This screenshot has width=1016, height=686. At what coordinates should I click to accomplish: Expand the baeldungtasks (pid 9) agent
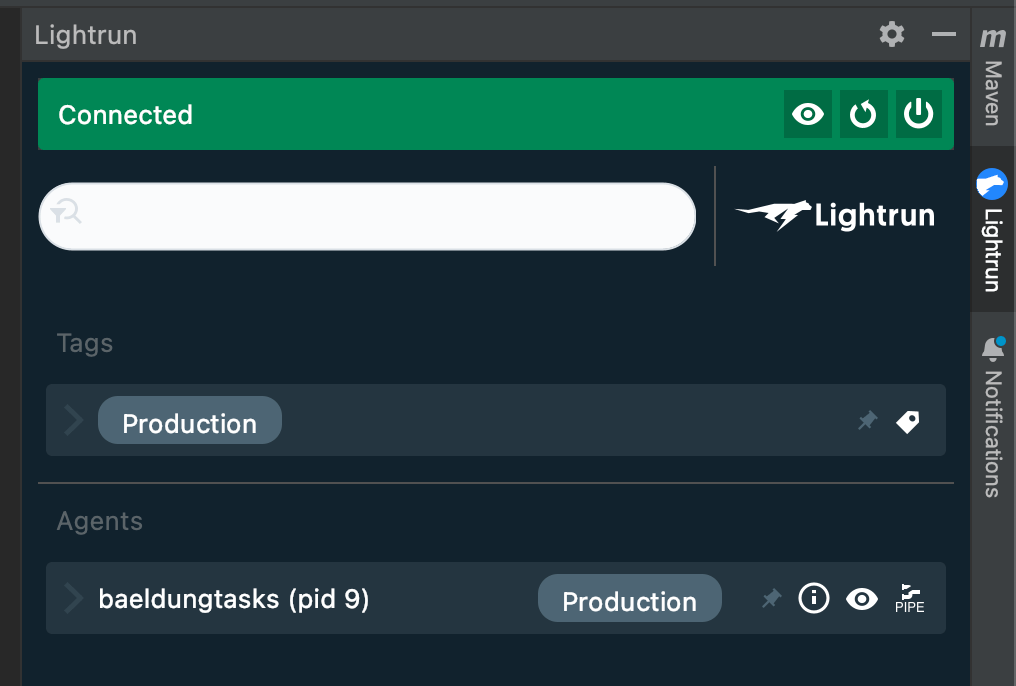point(73,598)
